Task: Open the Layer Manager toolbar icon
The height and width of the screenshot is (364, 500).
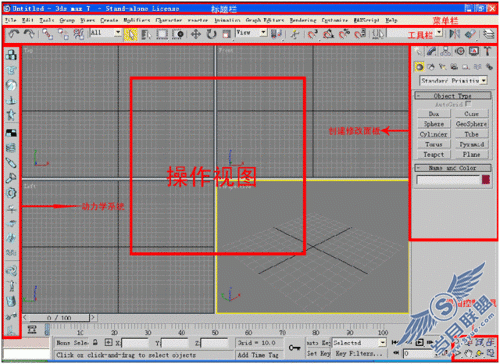Action: click(x=489, y=34)
